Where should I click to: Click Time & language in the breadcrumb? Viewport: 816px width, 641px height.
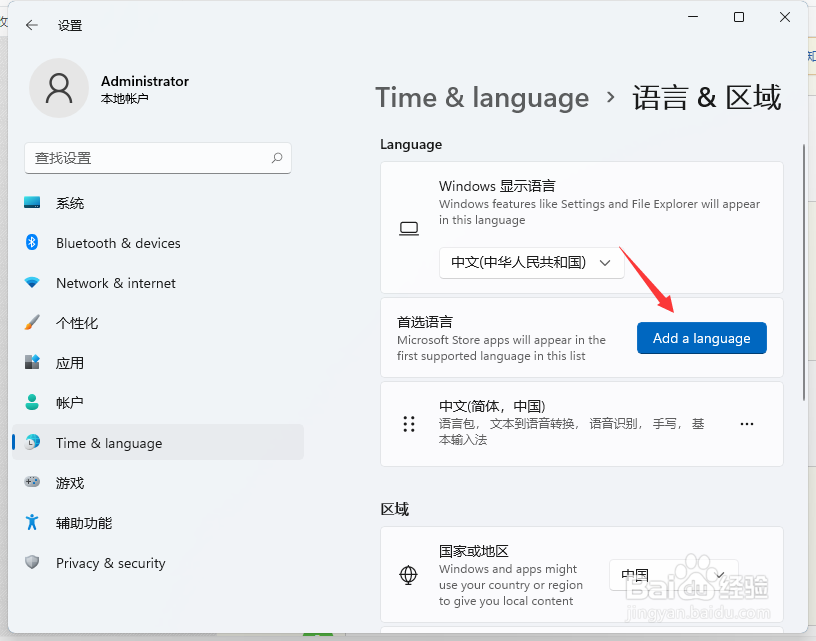pos(482,98)
